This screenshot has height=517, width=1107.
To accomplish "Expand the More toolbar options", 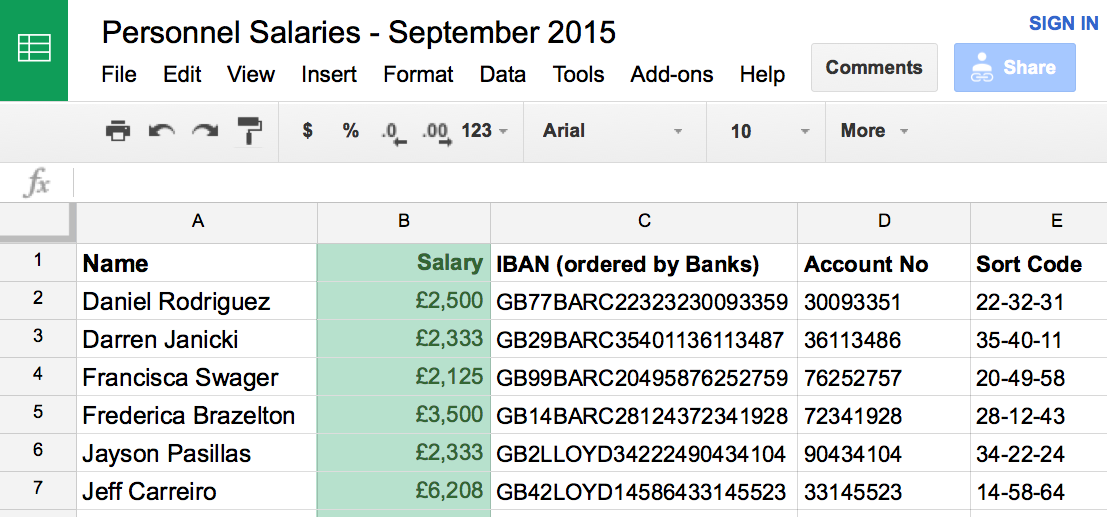I will [x=874, y=130].
